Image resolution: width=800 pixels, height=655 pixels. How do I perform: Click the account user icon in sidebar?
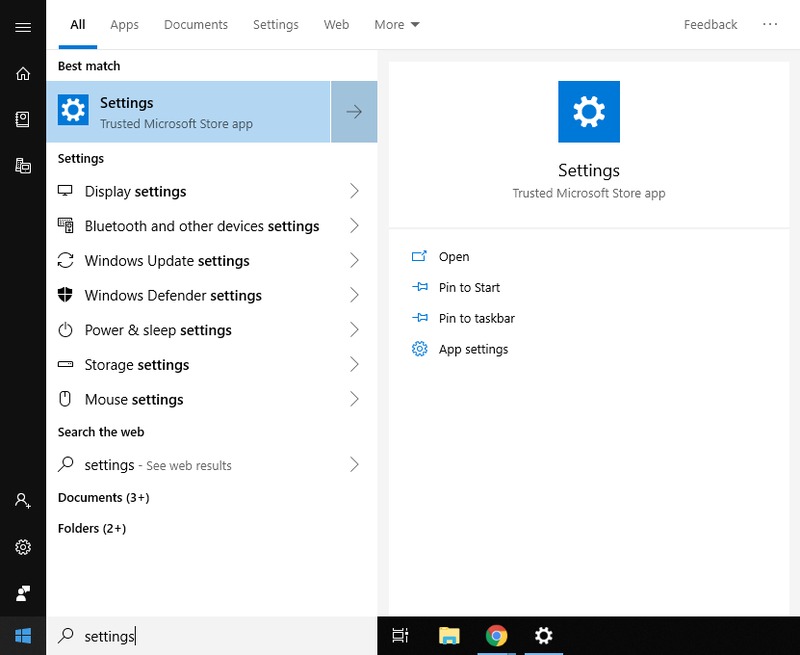(23, 500)
